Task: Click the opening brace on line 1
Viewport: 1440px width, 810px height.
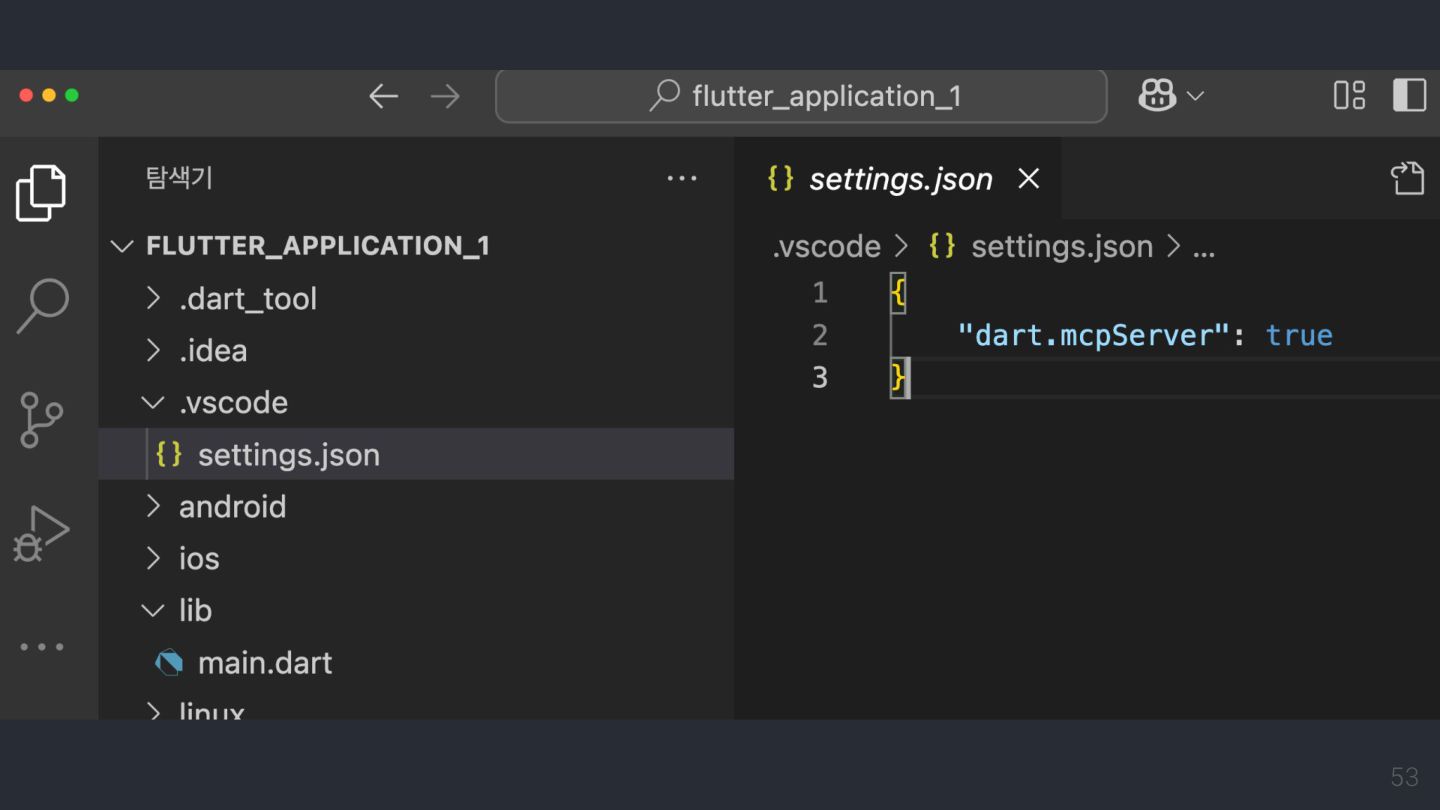Action: [x=898, y=294]
